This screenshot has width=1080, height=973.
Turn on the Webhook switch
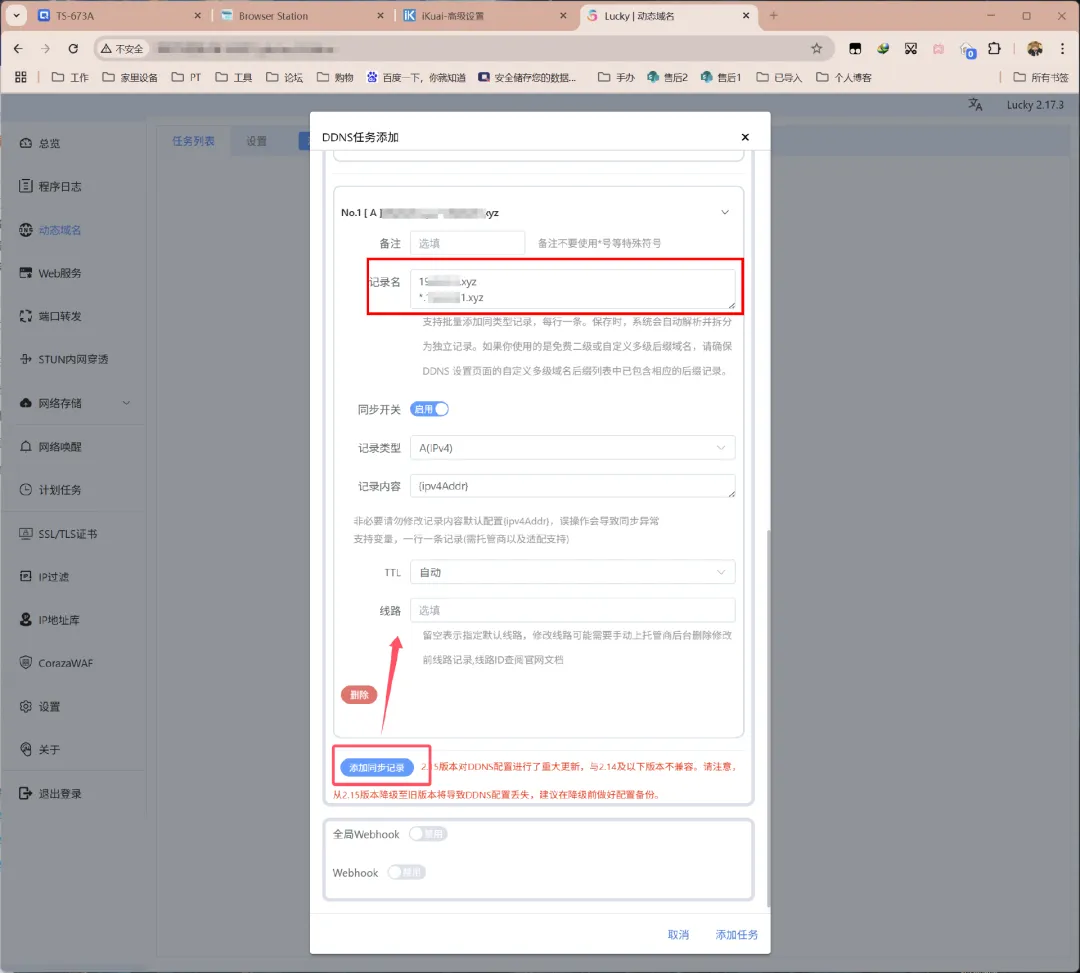click(406, 873)
